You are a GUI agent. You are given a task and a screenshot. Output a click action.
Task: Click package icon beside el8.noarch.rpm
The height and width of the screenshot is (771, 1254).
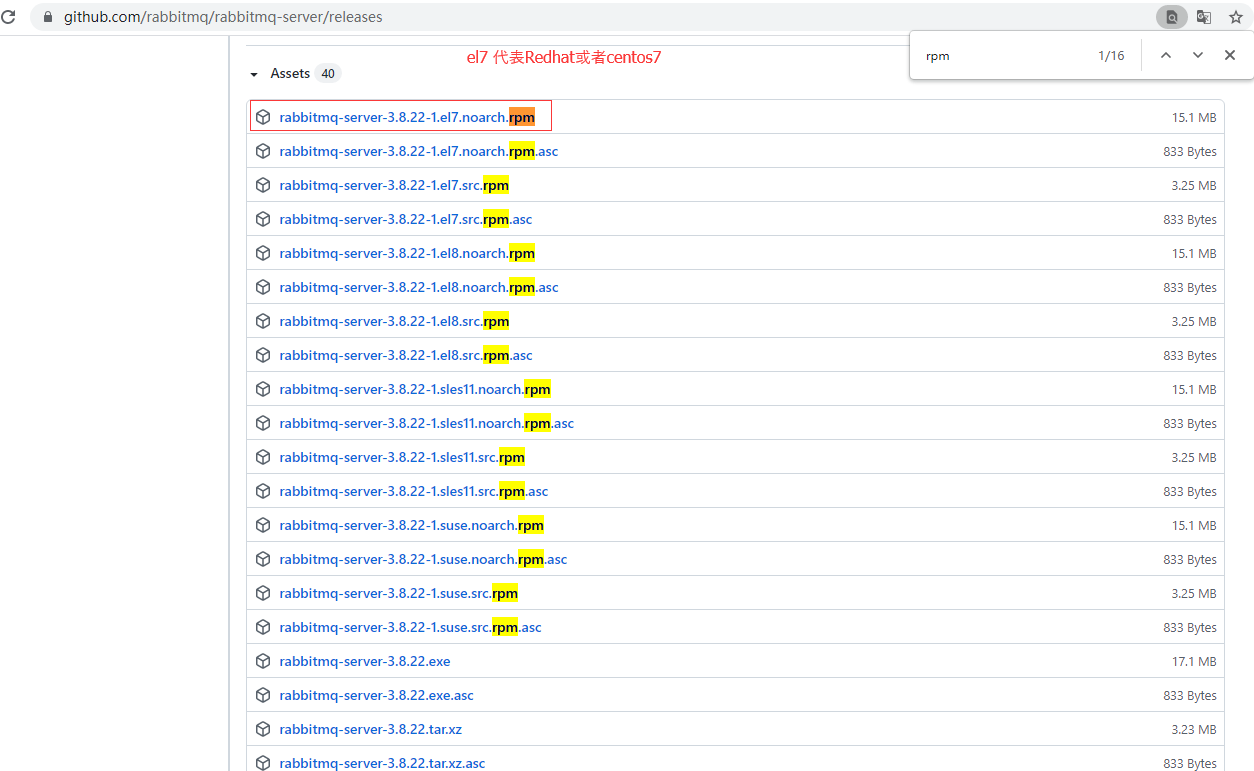(263, 253)
